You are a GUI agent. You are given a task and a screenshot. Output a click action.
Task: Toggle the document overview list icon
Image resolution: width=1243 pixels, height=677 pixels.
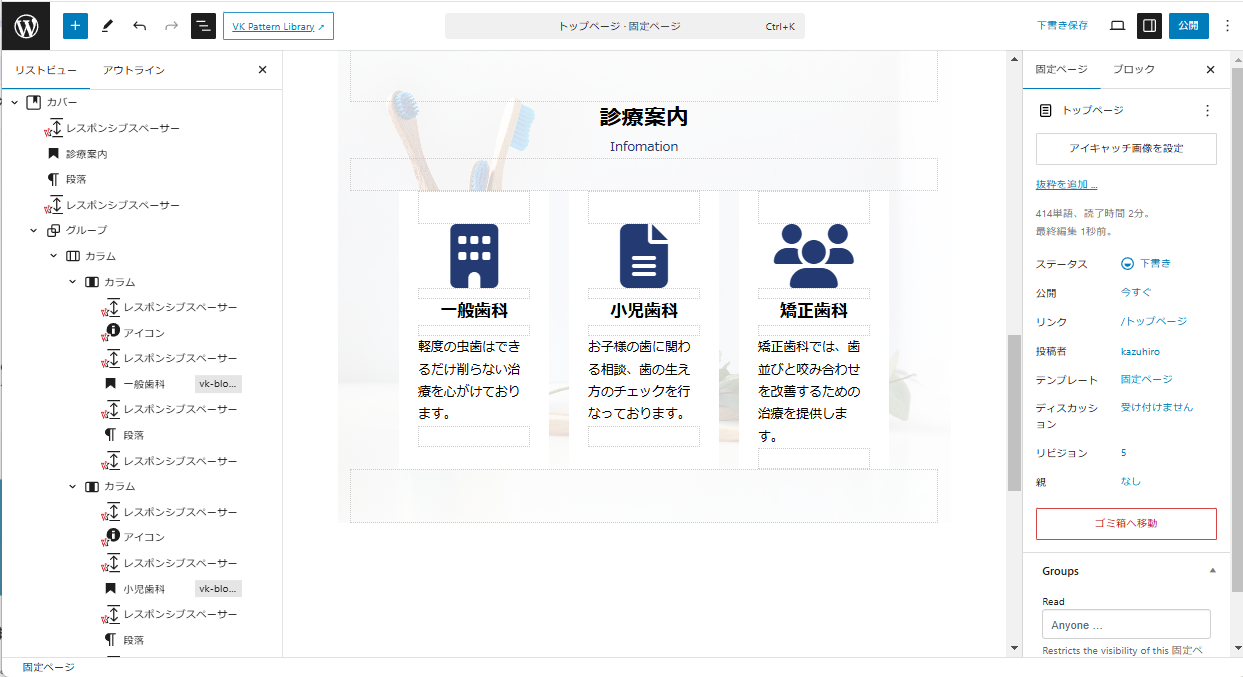click(x=203, y=26)
